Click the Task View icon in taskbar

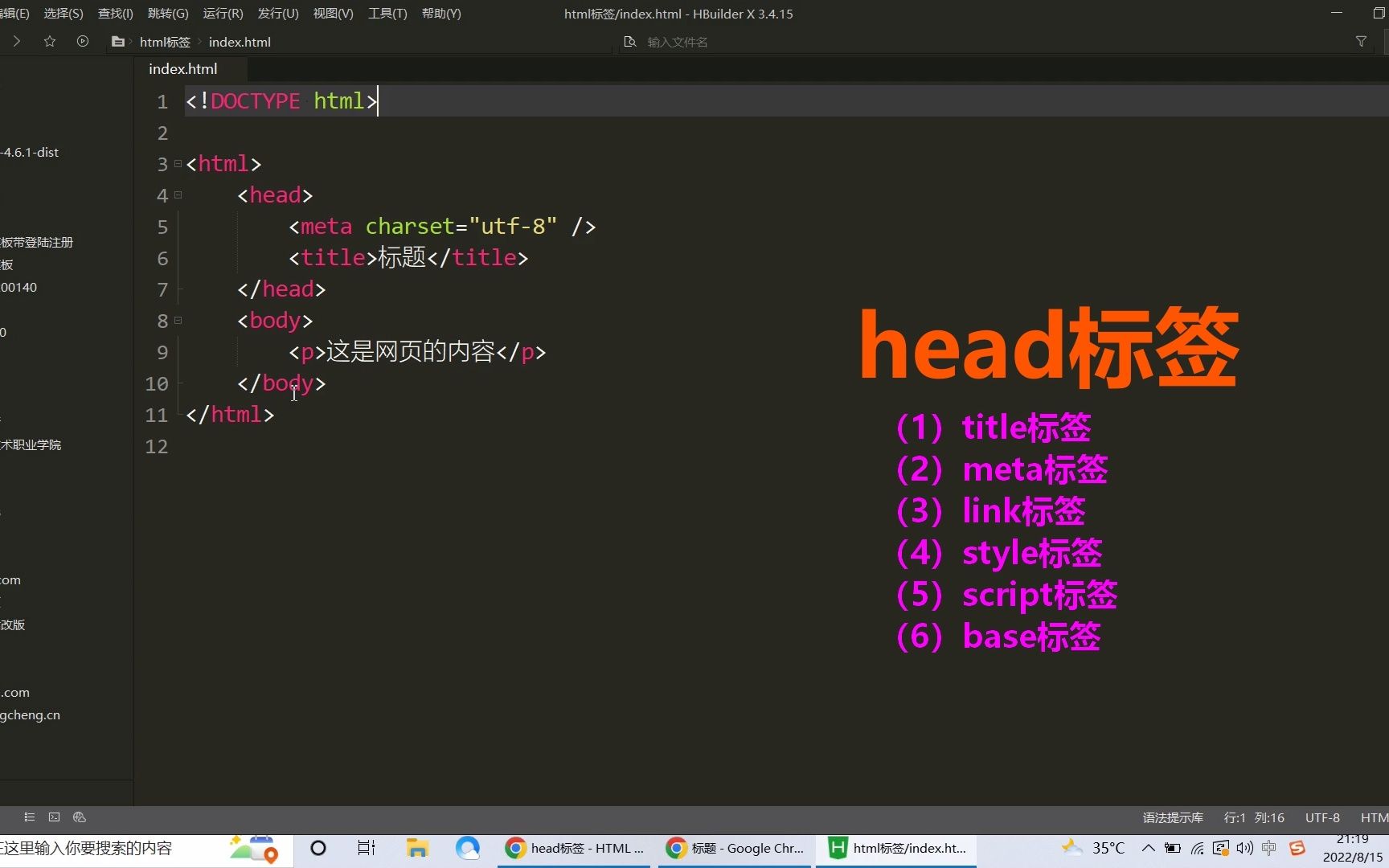367,849
